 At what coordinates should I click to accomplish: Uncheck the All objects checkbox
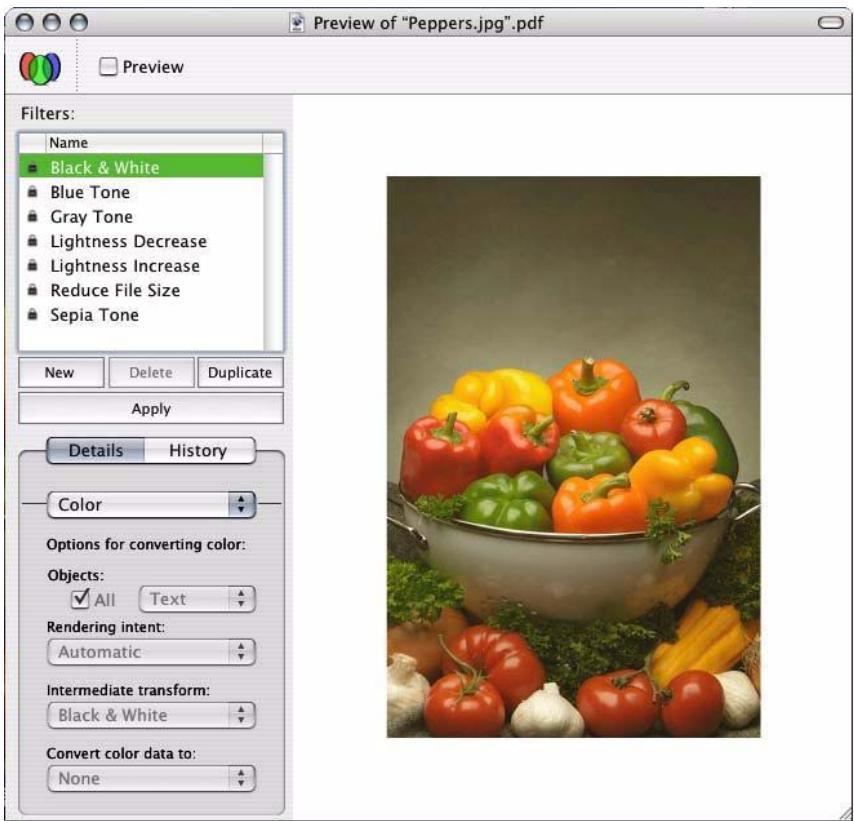[x=77, y=599]
